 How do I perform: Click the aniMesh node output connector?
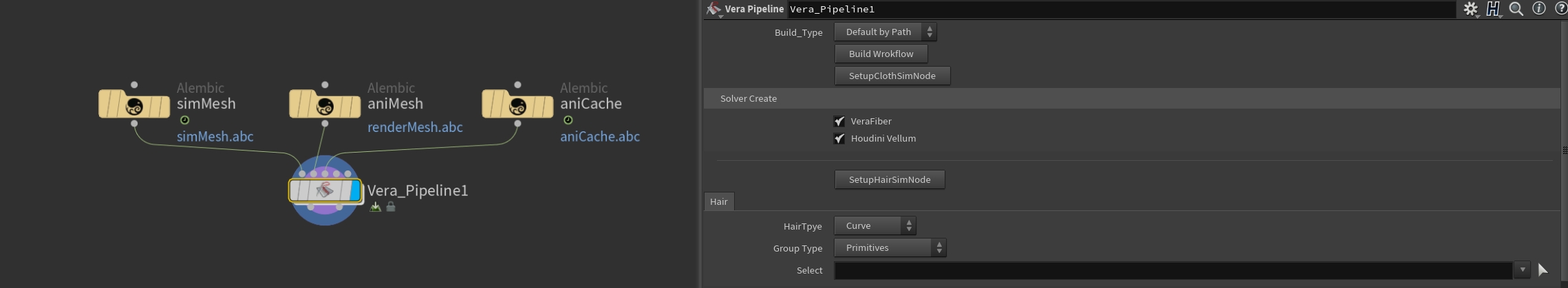(325, 124)
